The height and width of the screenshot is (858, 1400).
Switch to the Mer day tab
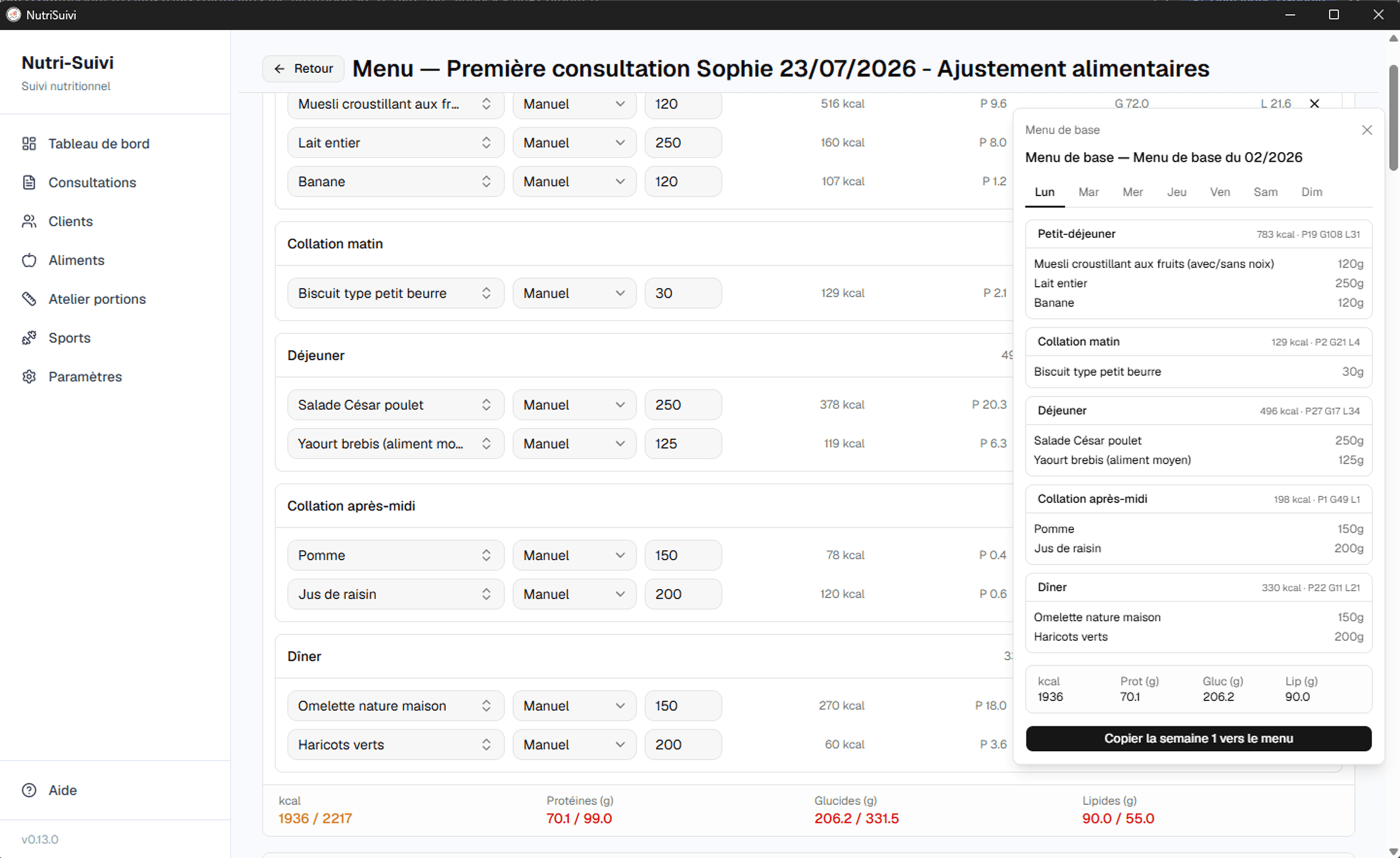[x=1132, y=192]
